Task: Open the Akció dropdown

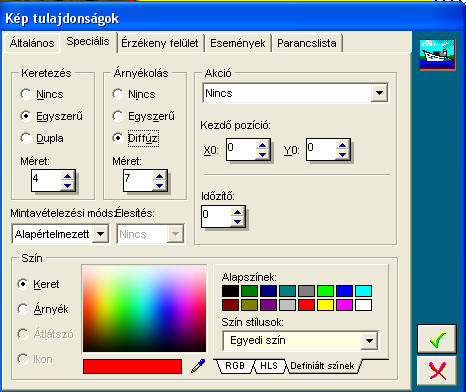Action: click(x=379, y=93)
